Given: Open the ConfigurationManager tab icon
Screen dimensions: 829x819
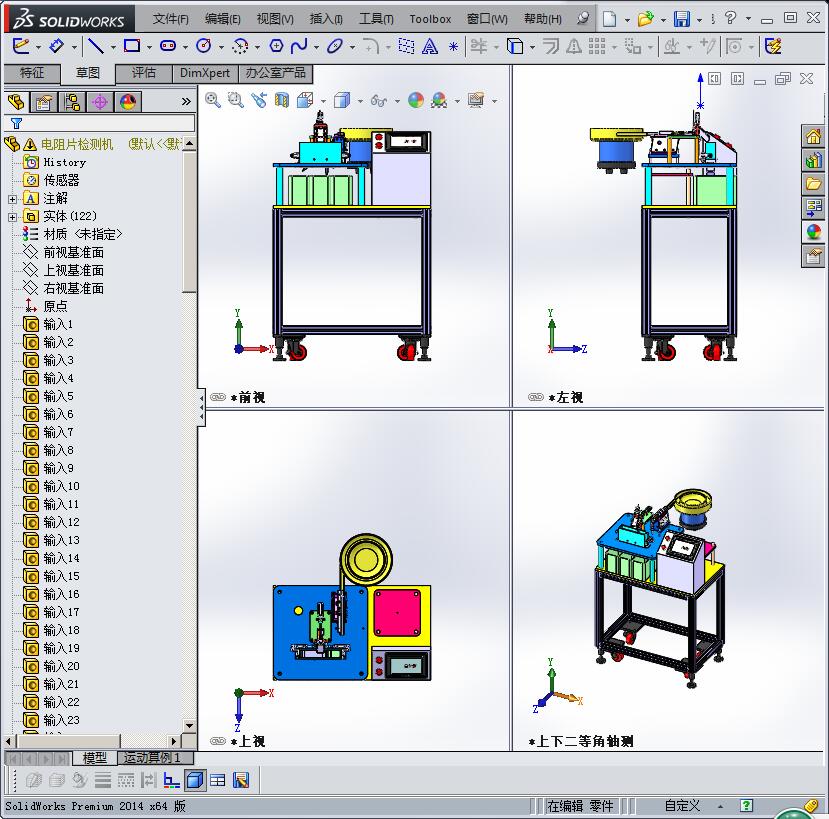Looking at the screenshot, I should [71, 101].
